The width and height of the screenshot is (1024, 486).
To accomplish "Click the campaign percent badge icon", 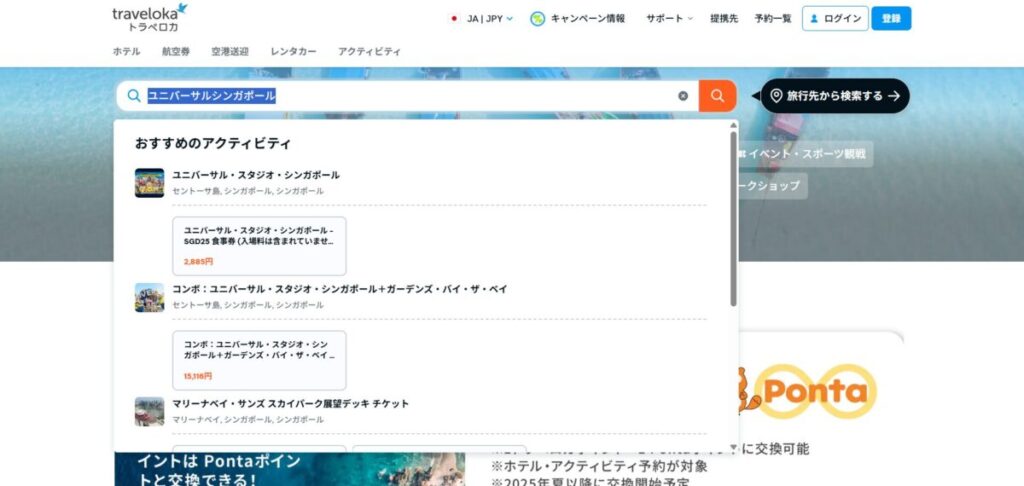I will [537, 19].
